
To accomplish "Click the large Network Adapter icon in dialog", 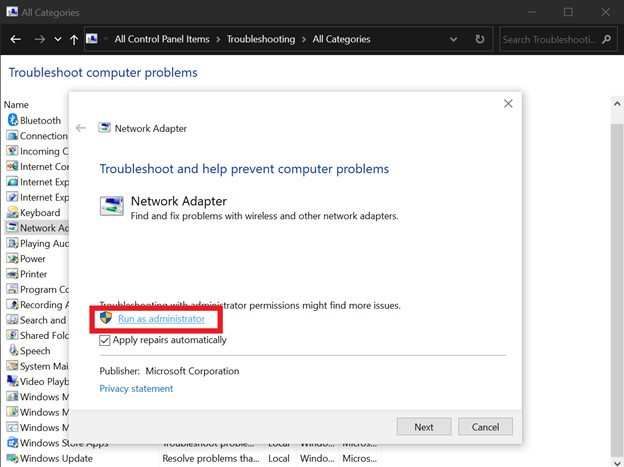I will (111, 206).
